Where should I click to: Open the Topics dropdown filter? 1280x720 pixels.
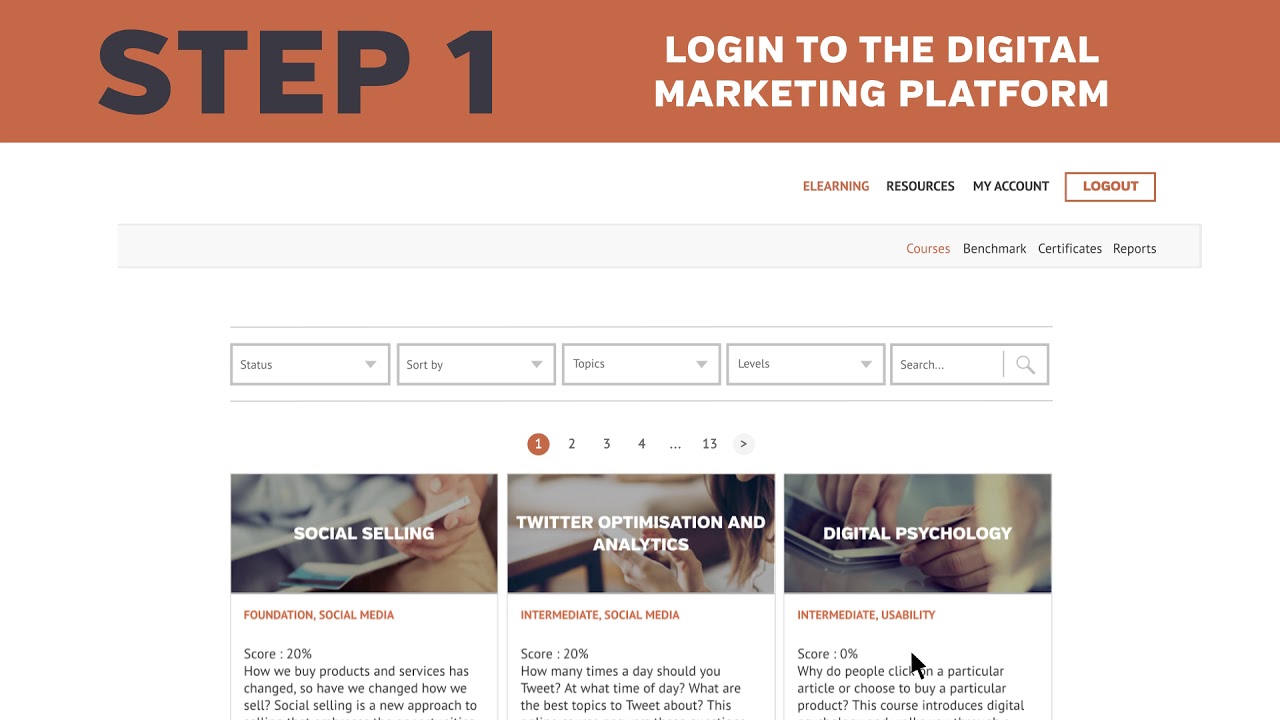coord(641,364)
